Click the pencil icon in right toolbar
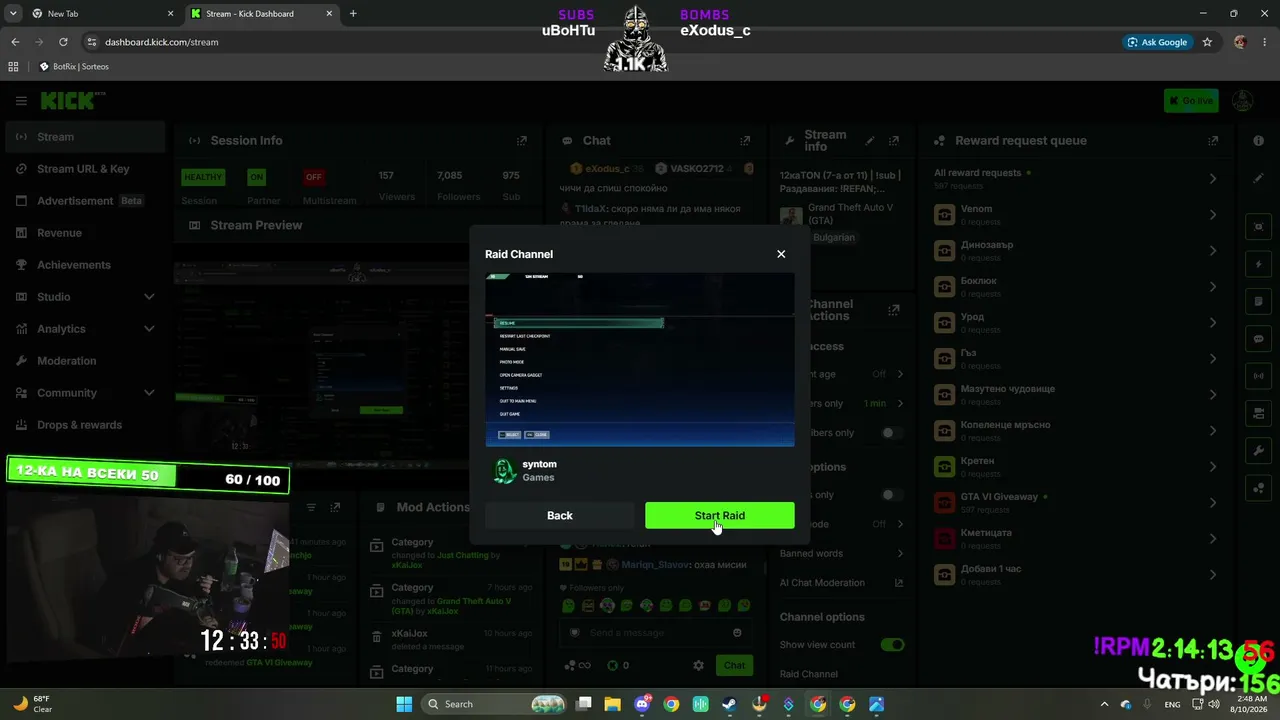1280x720 pixels. click(1259, 178)
